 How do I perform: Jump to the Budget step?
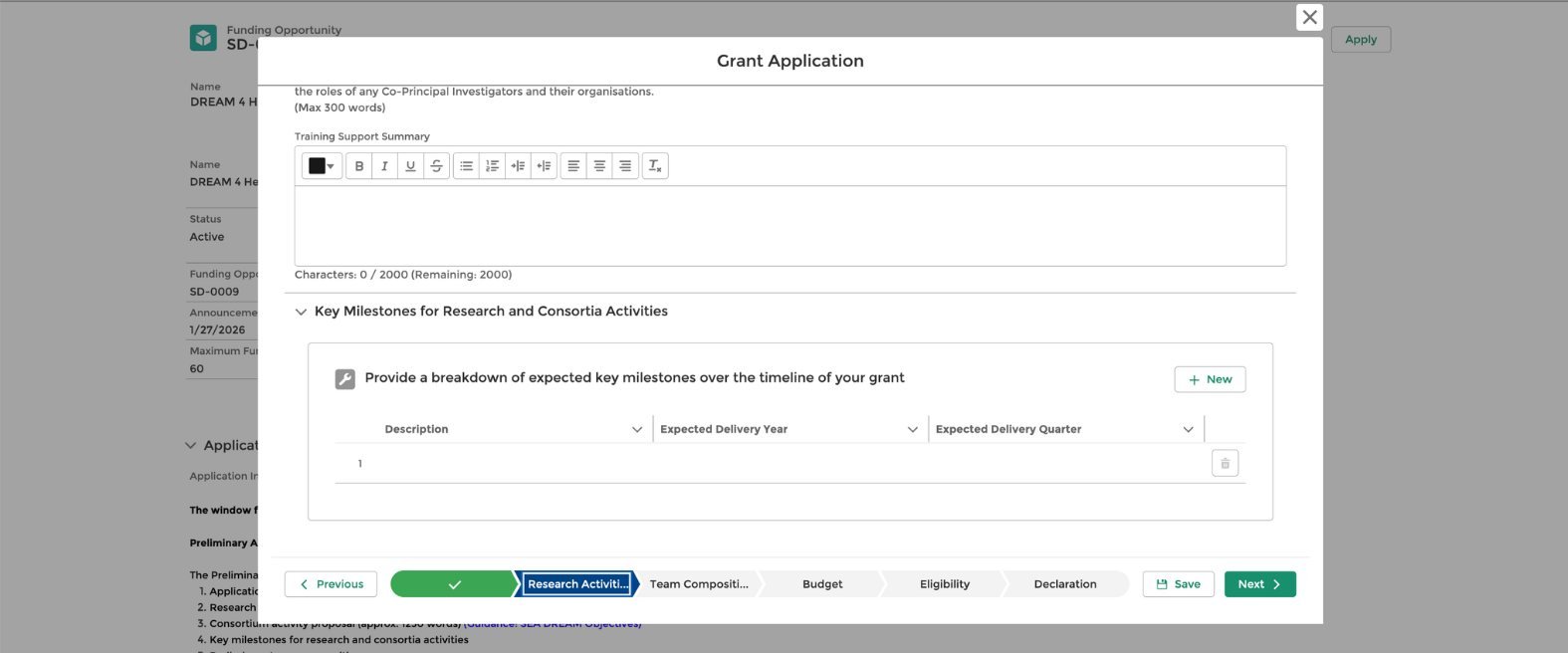click(x=822, y=584)
